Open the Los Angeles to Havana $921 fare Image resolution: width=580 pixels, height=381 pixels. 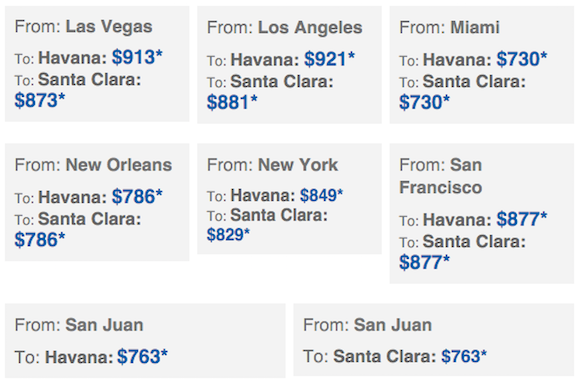[330, 59]
